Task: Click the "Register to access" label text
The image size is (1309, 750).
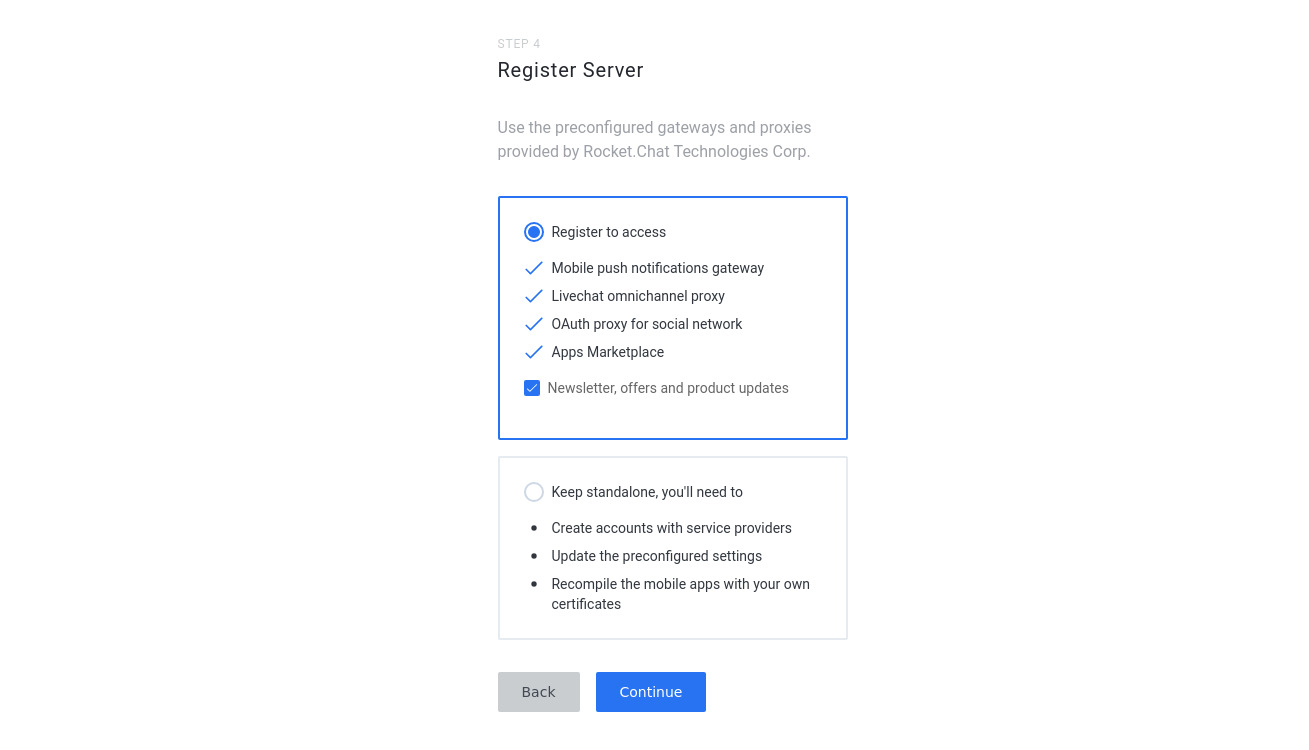Action: tap(608, 232)
